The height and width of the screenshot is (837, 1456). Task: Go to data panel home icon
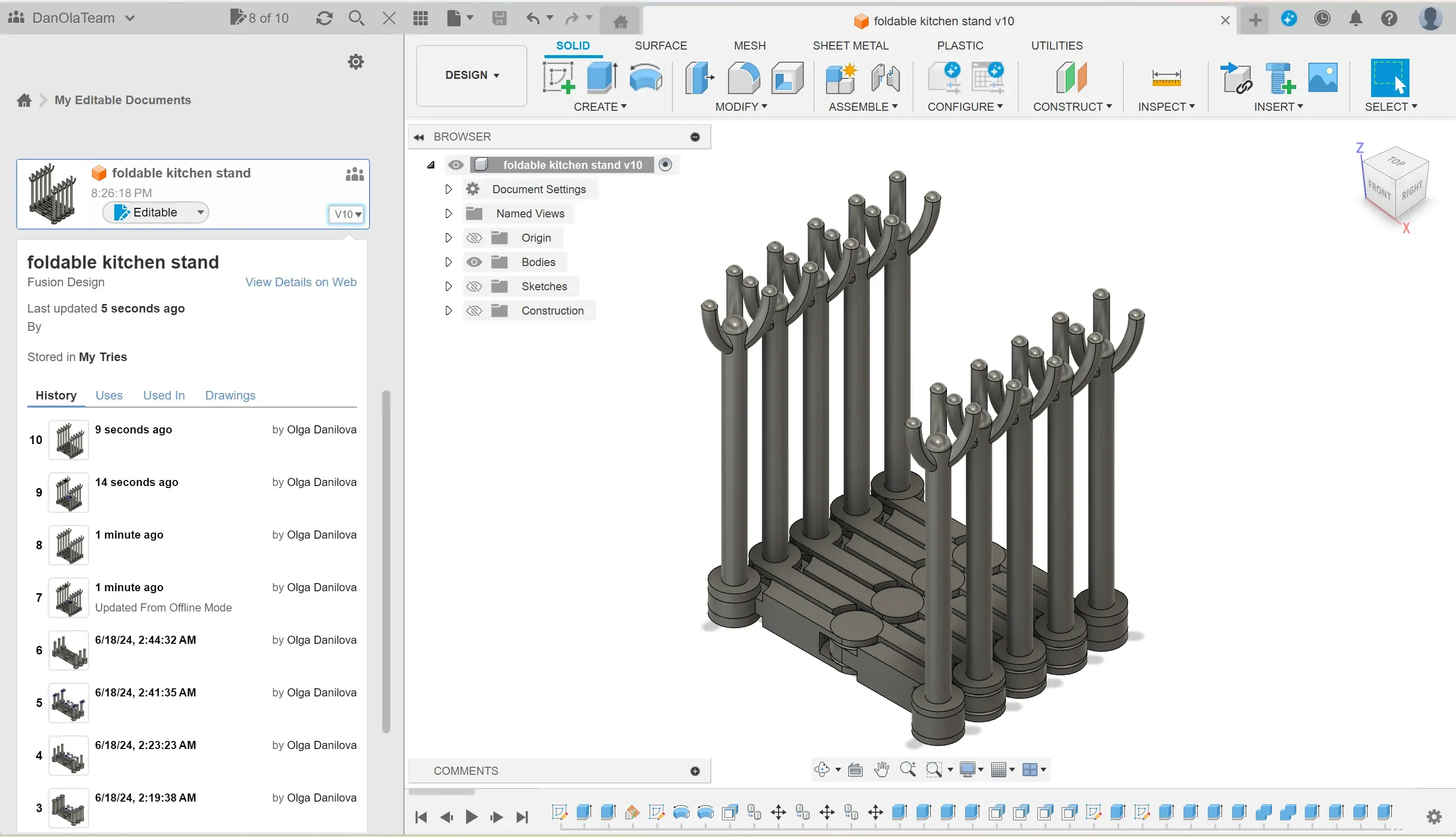coord(24,101)
